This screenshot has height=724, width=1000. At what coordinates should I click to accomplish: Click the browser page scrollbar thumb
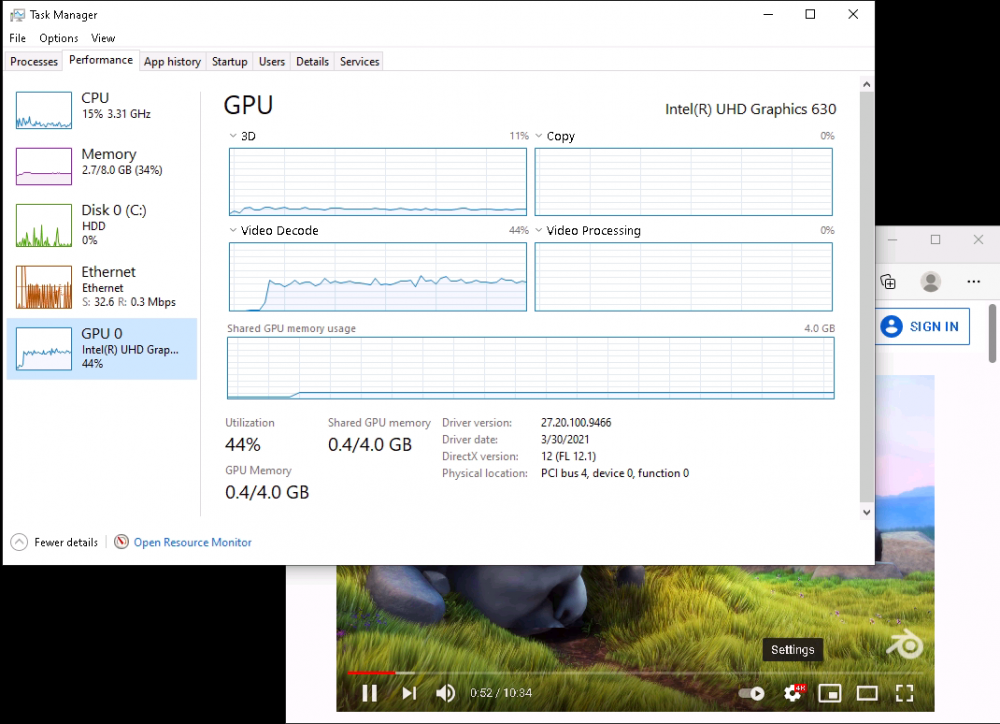(x=992, y=333)
